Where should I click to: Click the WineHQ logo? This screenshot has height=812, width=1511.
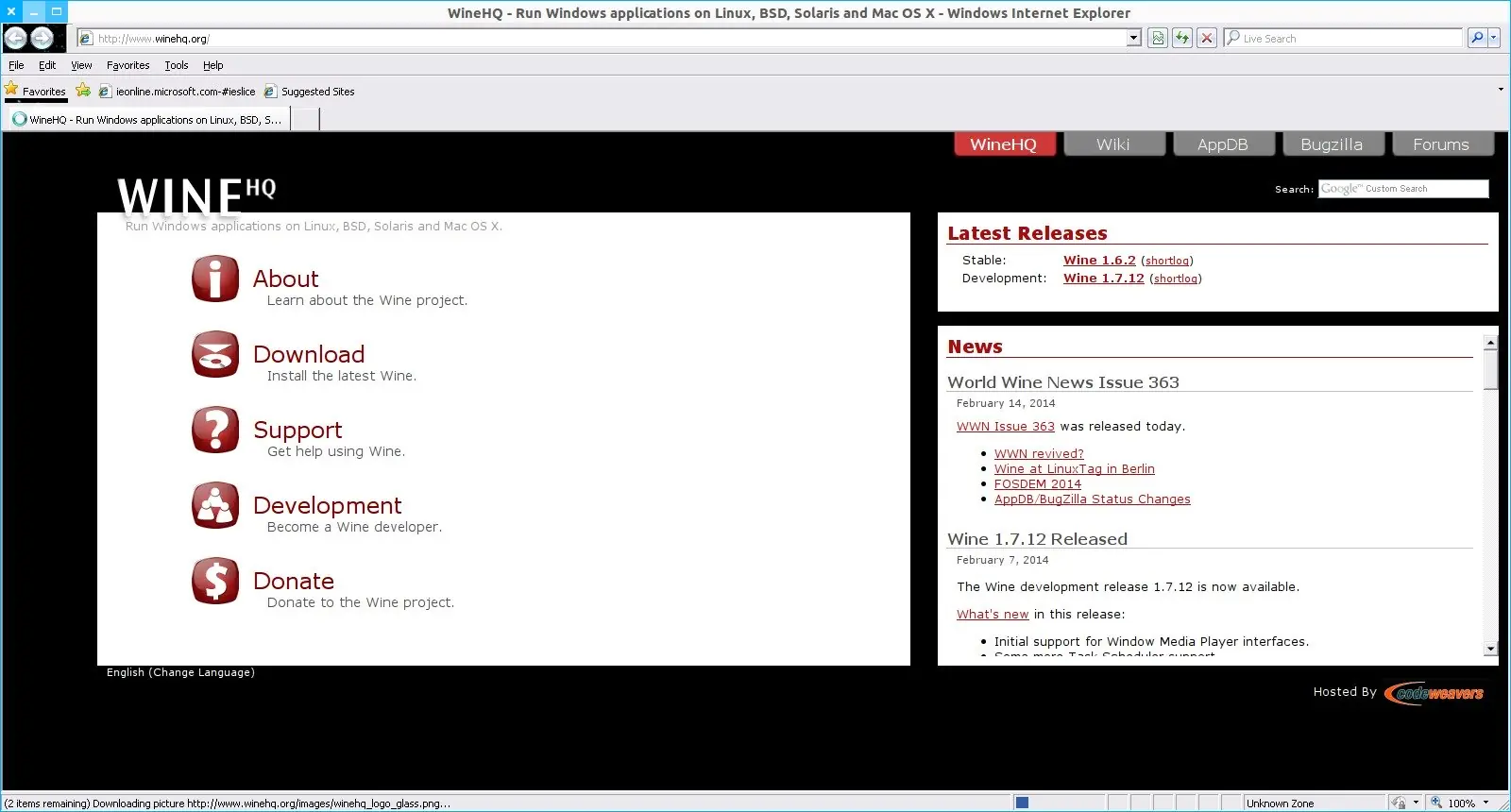196,197
